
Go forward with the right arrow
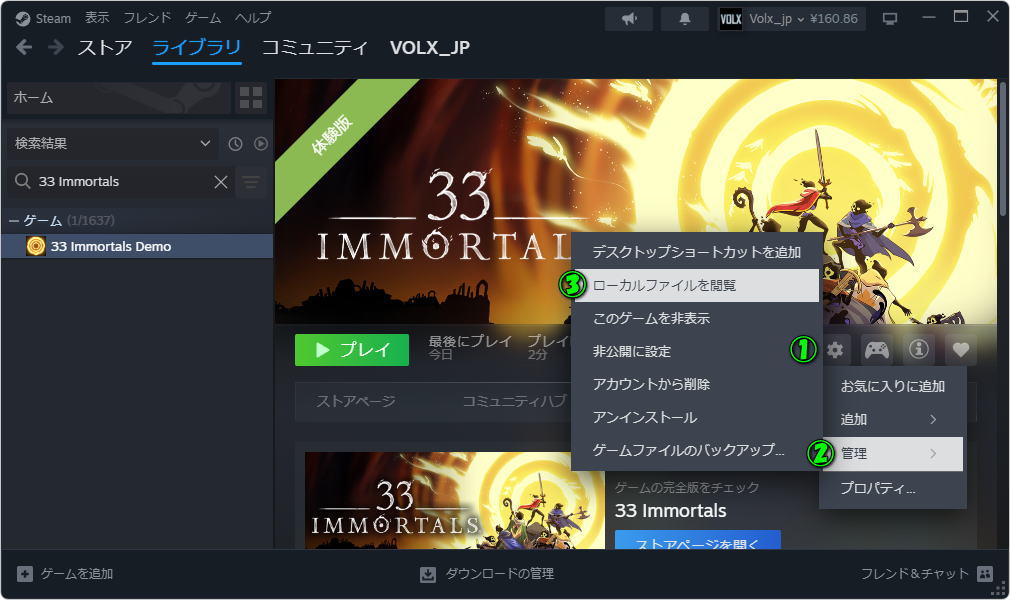tap(56, 47)
